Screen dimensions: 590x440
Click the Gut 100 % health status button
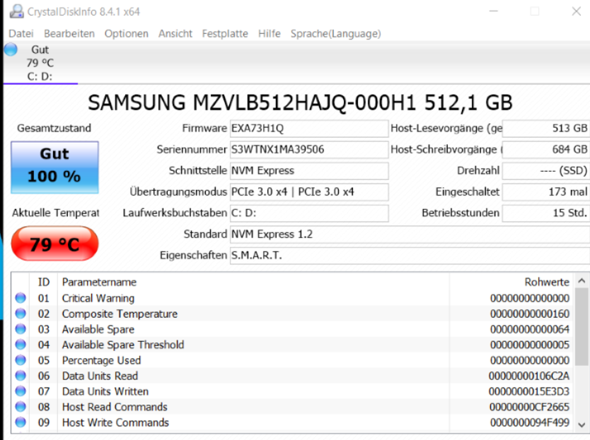(55, 167)
